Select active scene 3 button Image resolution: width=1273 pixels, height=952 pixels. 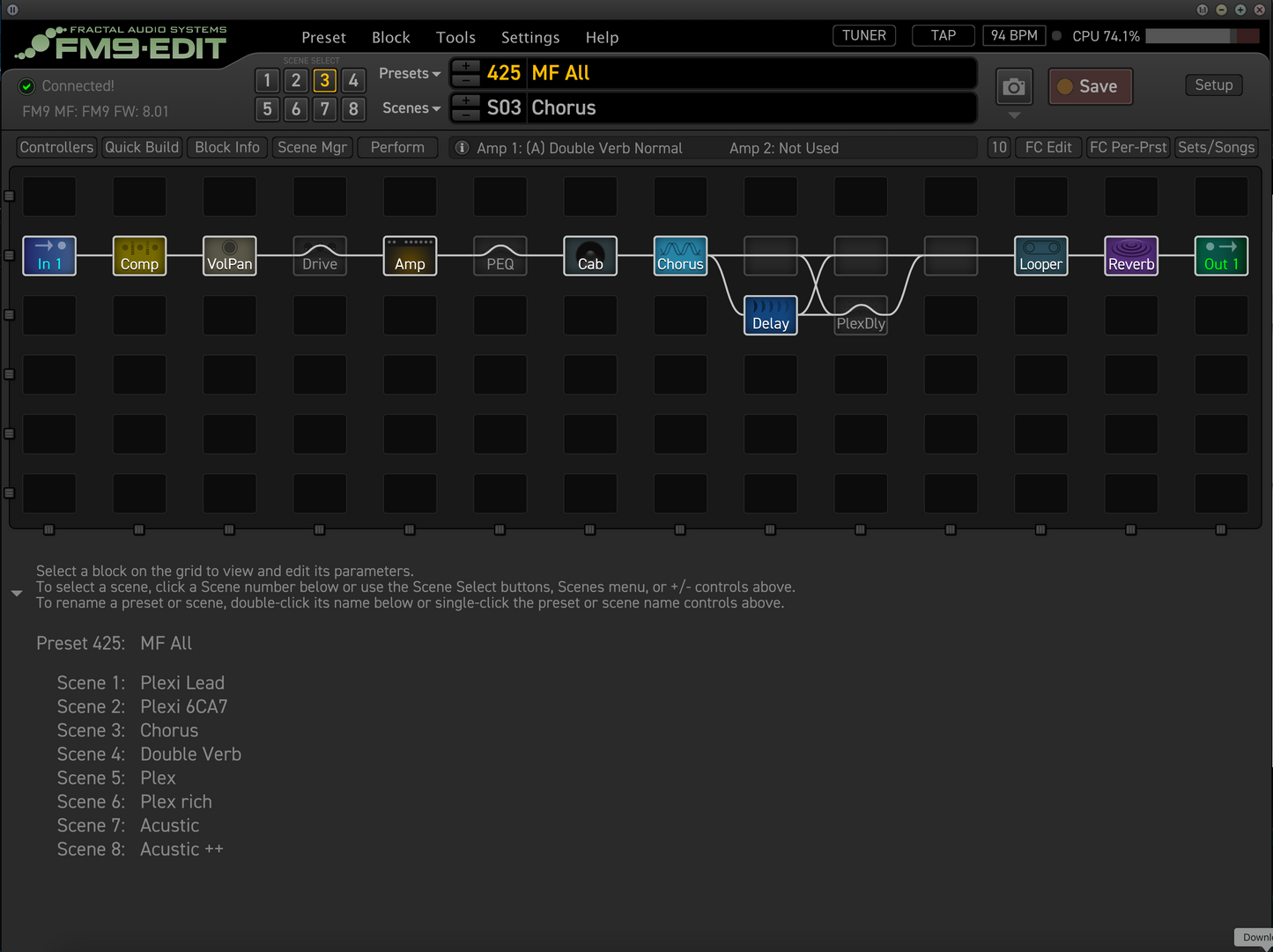click(325, 80)
